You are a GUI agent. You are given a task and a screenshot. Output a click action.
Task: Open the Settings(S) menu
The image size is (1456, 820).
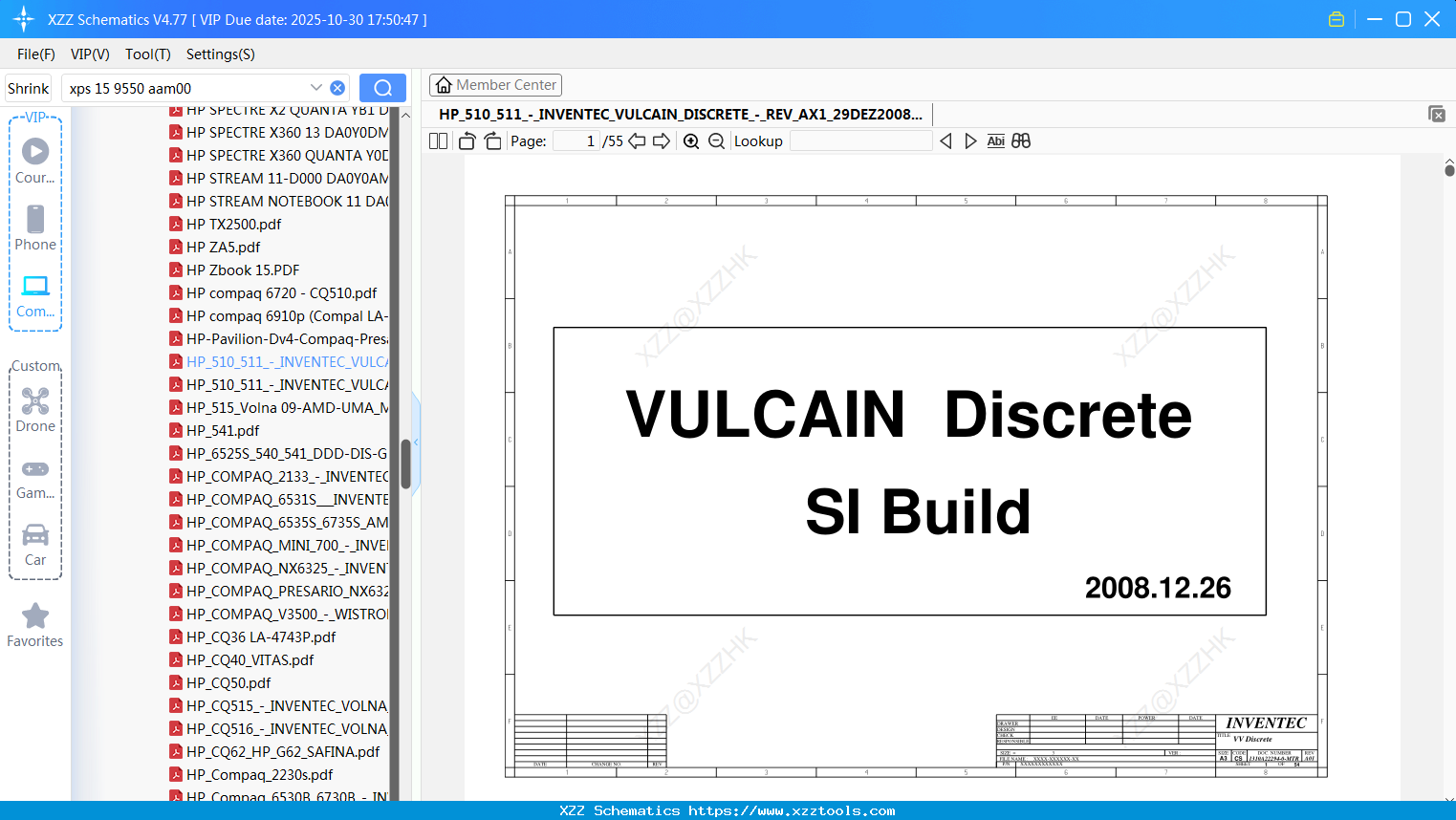pyautogui.click(x=221, y=54)
